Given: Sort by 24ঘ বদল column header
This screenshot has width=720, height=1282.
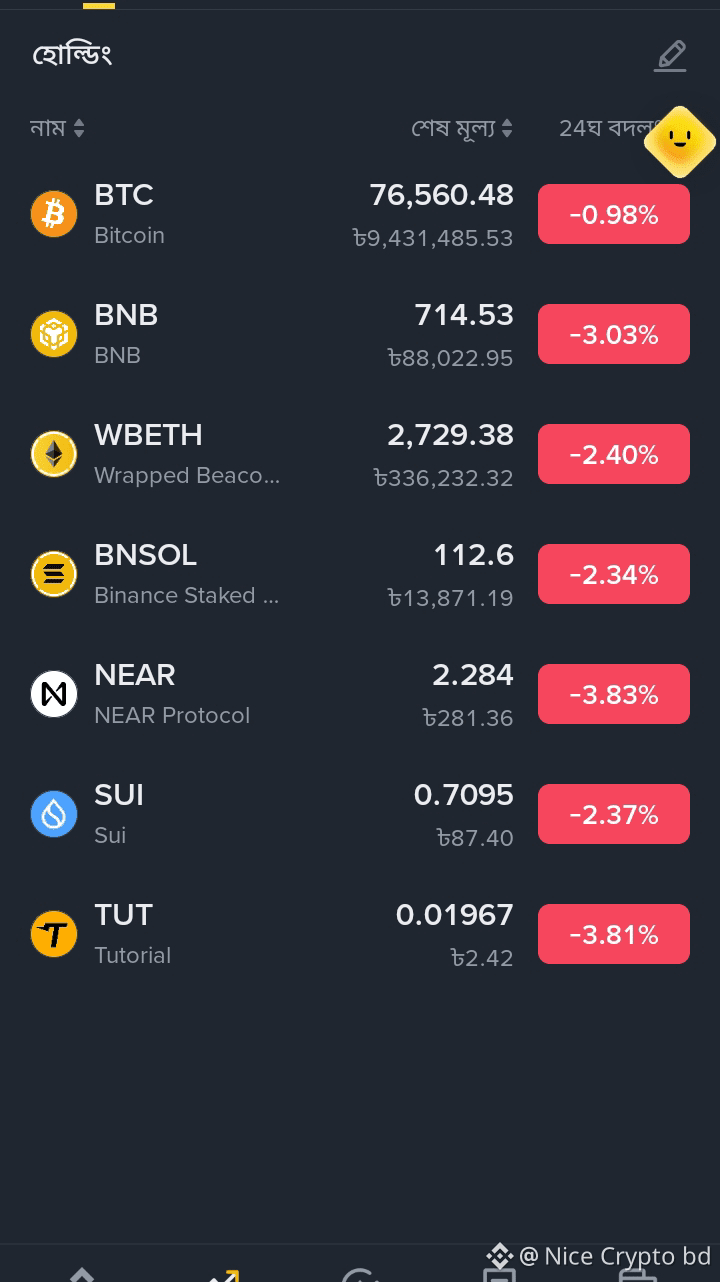Looking at the screenshot, I should coord(605,128).
